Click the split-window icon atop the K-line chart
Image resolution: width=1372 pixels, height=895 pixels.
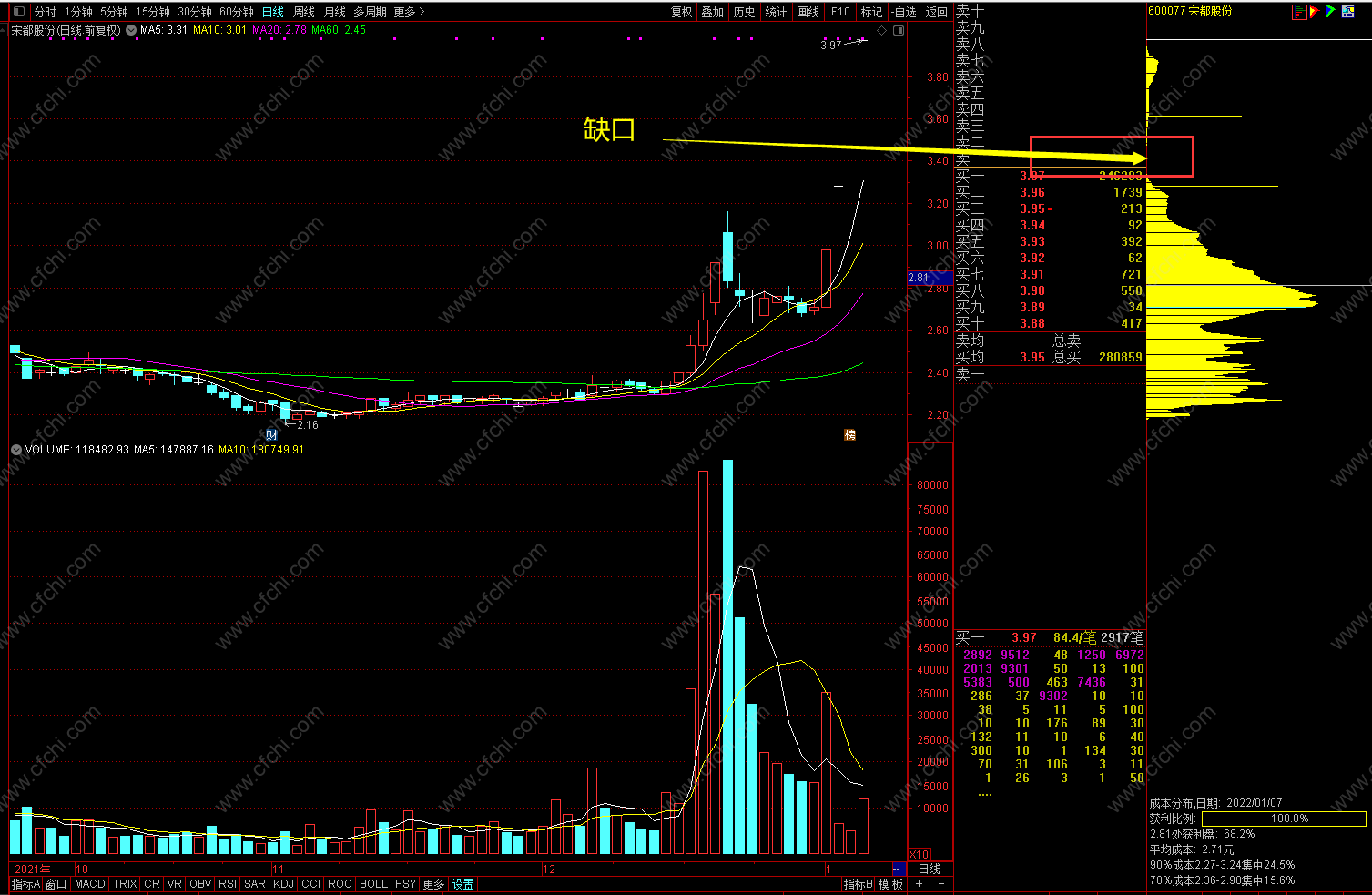pos(899,30)
